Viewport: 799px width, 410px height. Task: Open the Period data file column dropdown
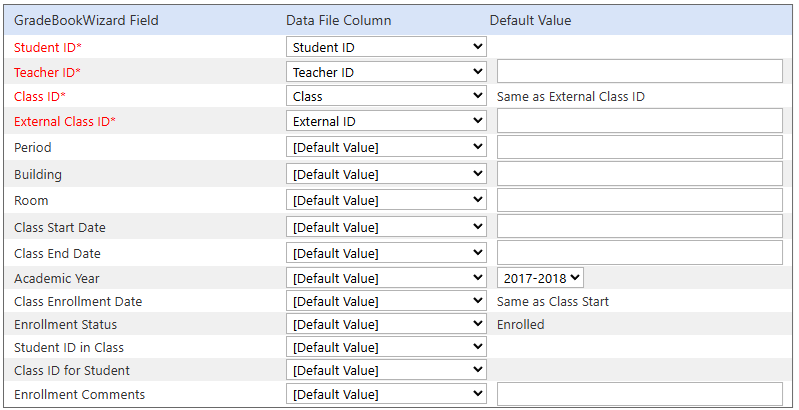pos(386,147)
